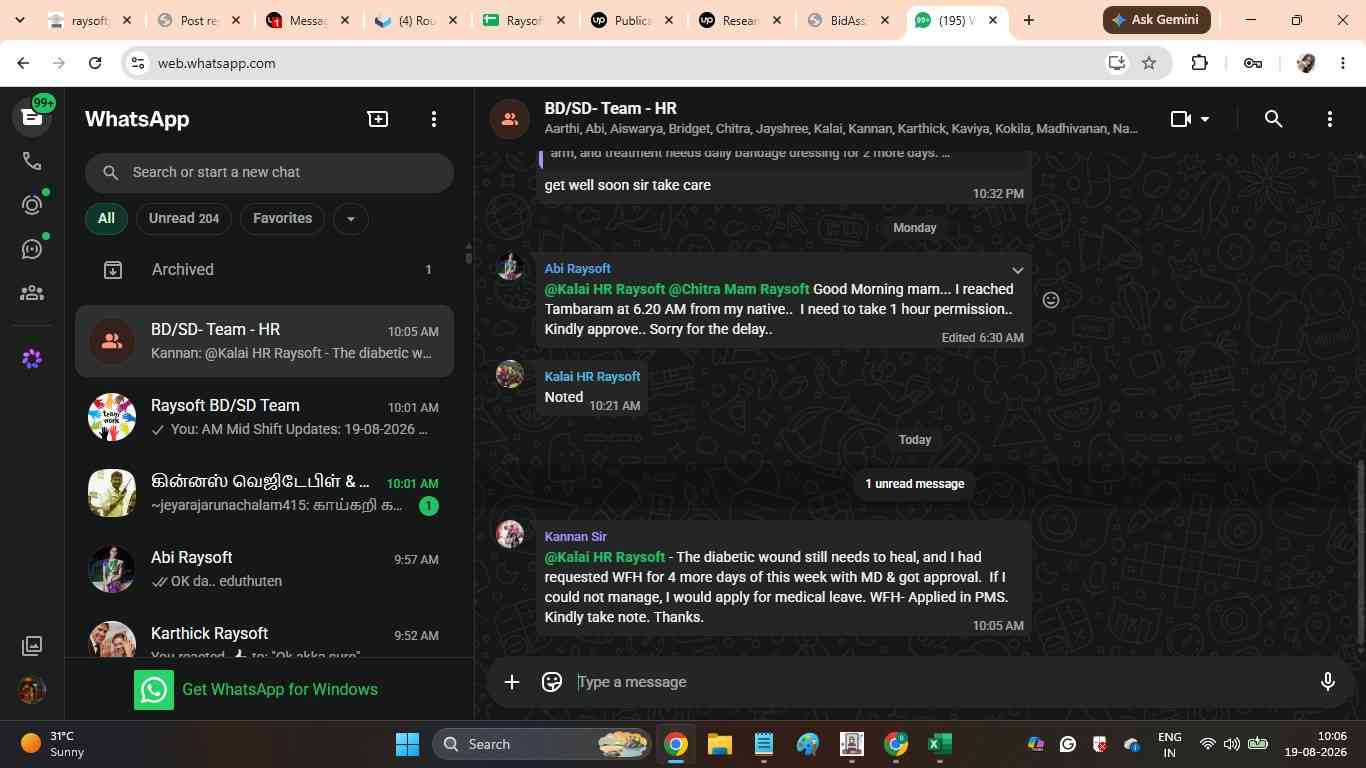Expand the video call dropdown arrow
1366x768 pixels.
[1205, 119]
